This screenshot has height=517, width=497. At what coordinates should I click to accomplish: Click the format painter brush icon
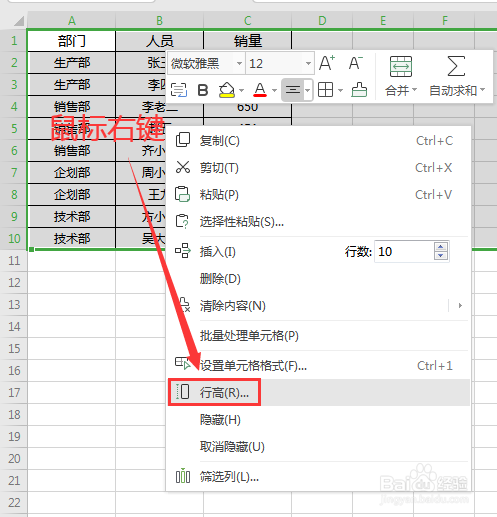(359, 90)
